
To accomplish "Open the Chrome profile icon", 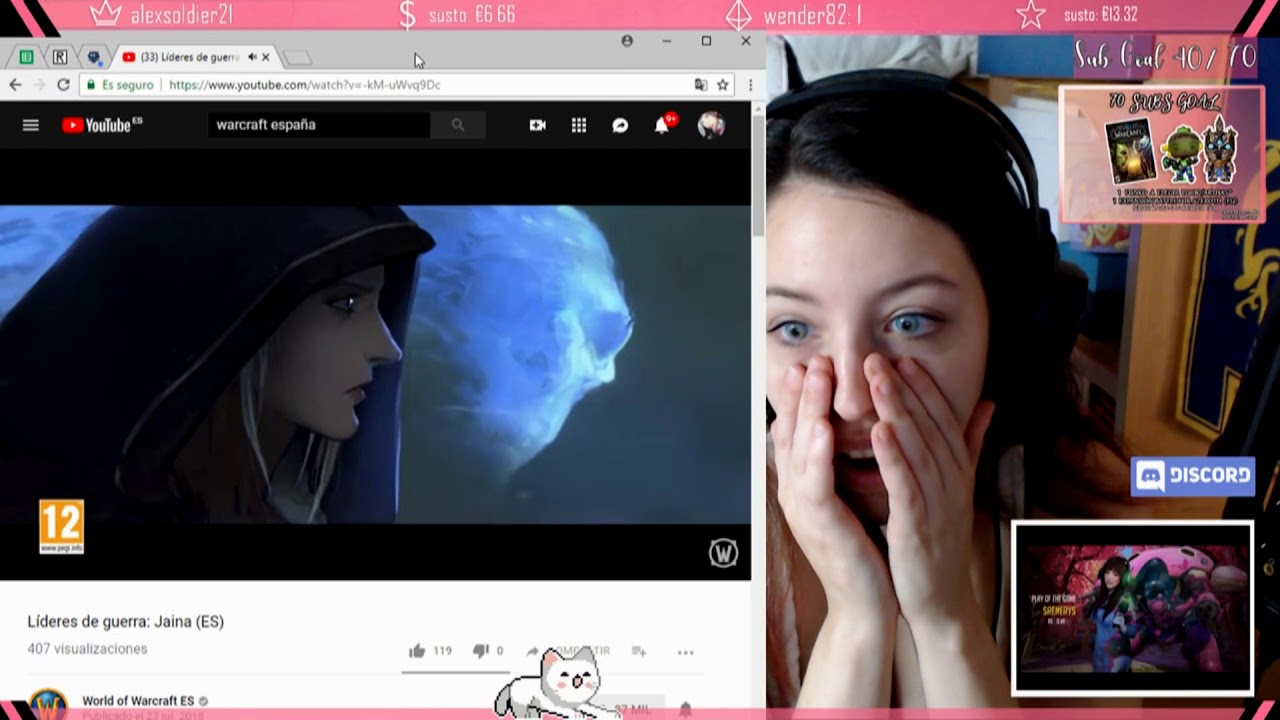I will [x=627, y=41].
